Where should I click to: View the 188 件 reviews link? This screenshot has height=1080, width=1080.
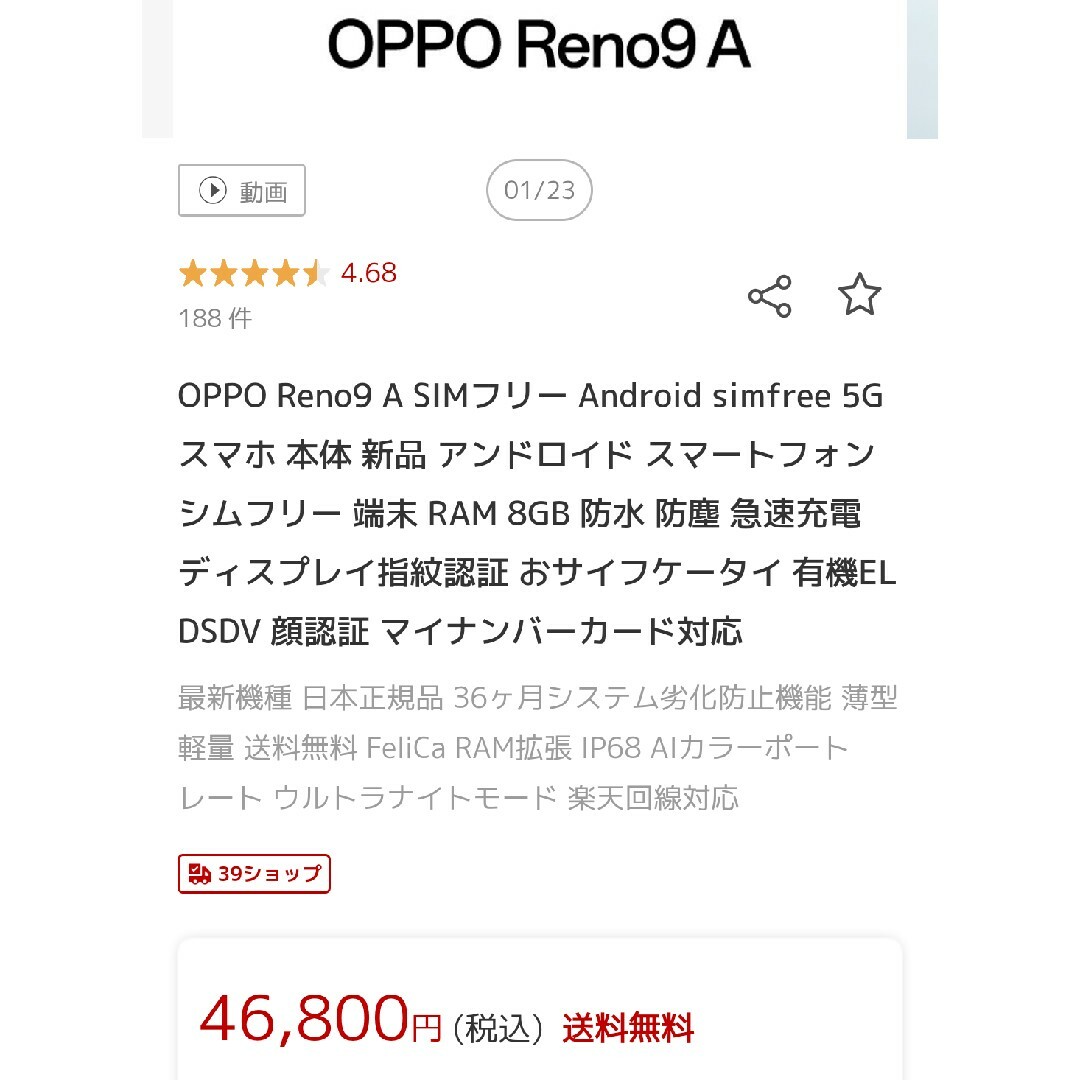[x=216, y=318]
